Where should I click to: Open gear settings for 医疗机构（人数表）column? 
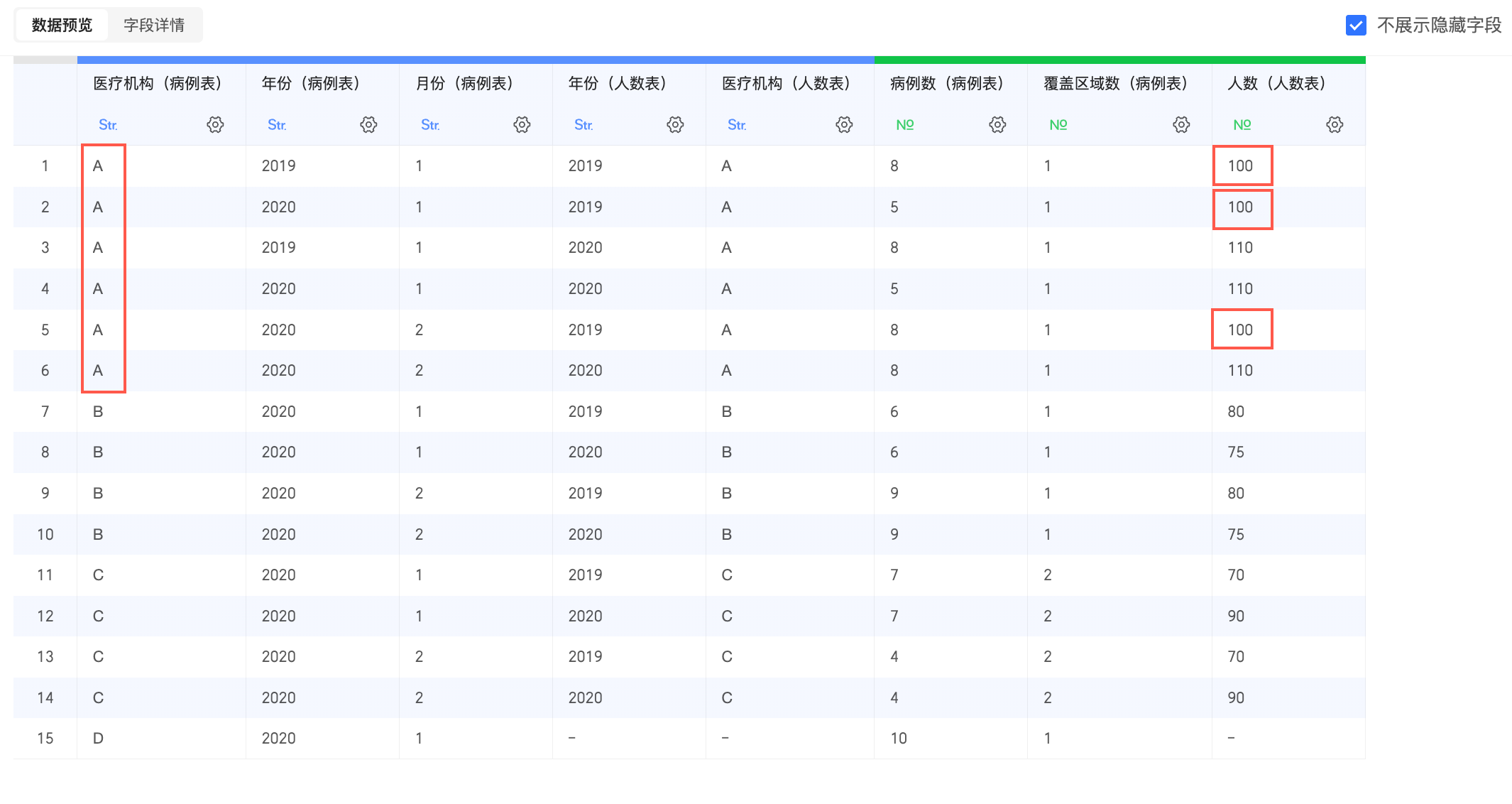pos(844,125)
